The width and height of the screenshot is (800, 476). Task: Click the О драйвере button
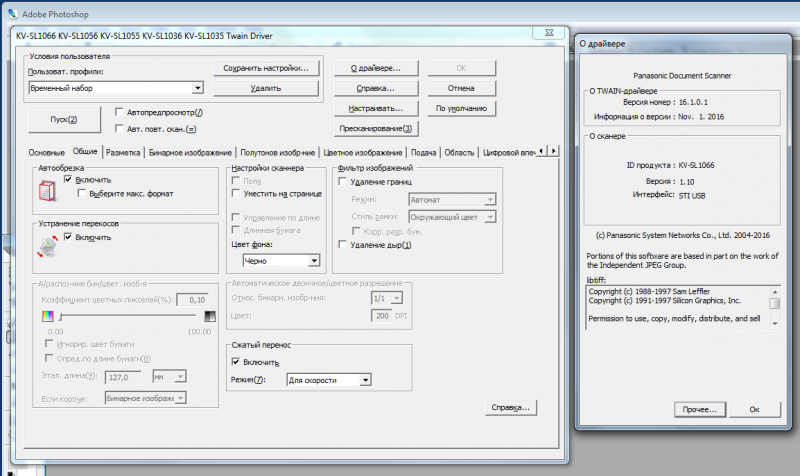[x=376, y=68]
